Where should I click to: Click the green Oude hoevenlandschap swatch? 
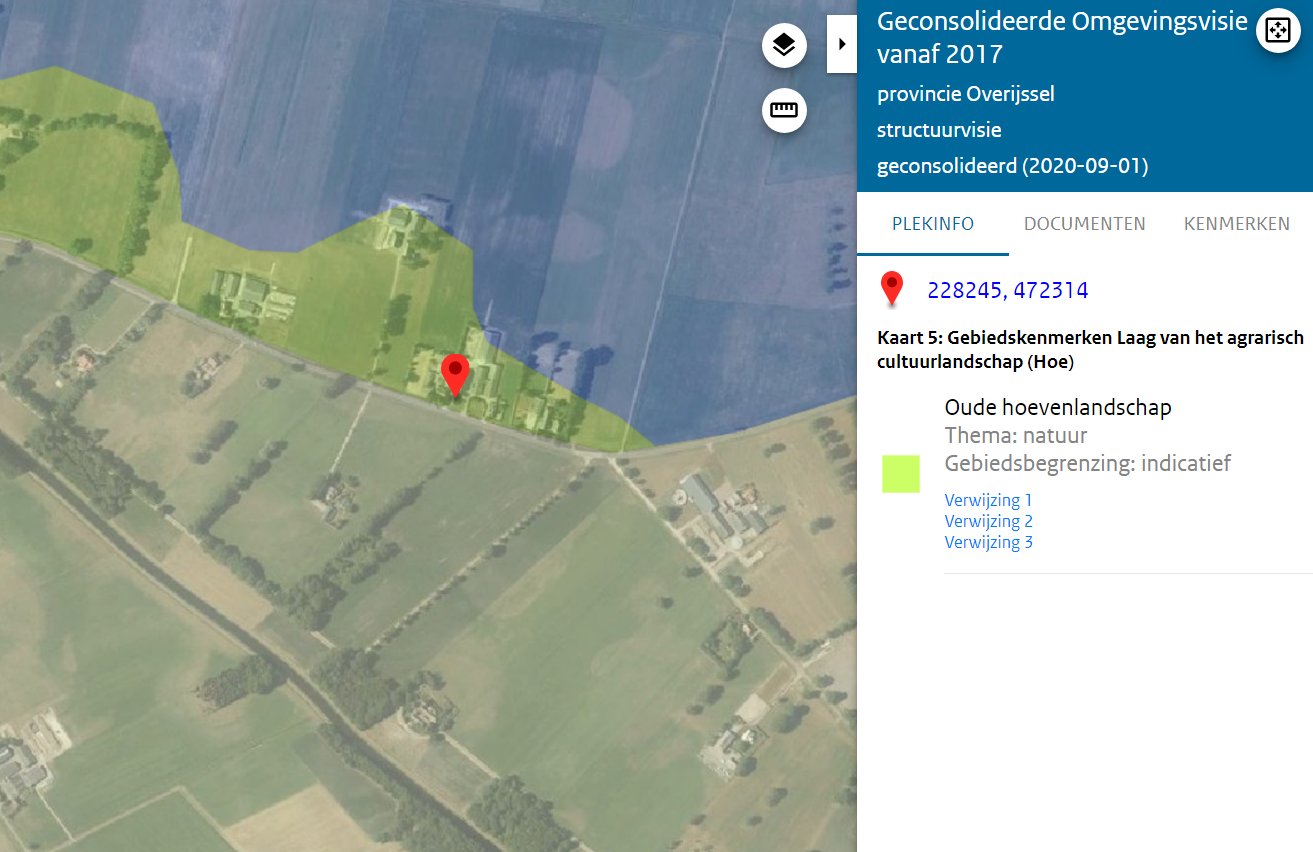click(901, 474)
